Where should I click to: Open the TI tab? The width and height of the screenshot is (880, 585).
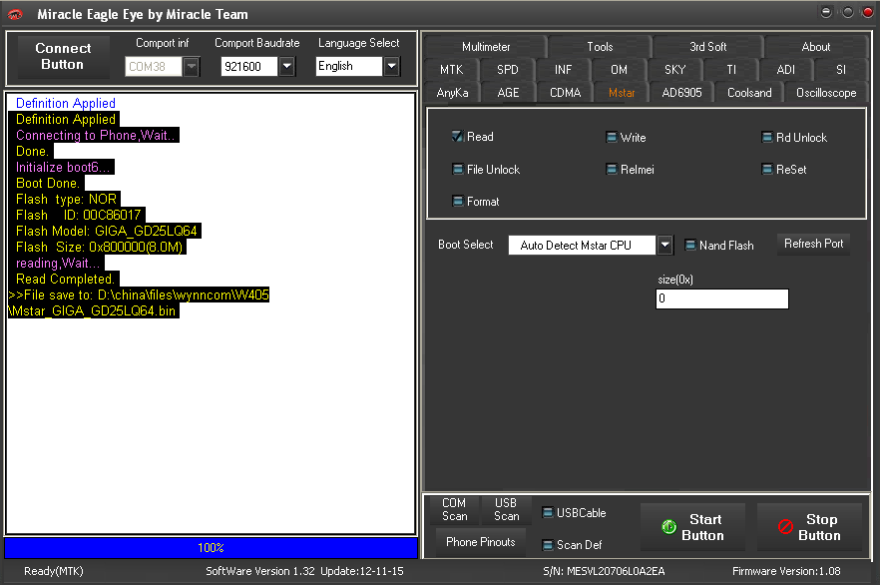[x=731, y=70]
